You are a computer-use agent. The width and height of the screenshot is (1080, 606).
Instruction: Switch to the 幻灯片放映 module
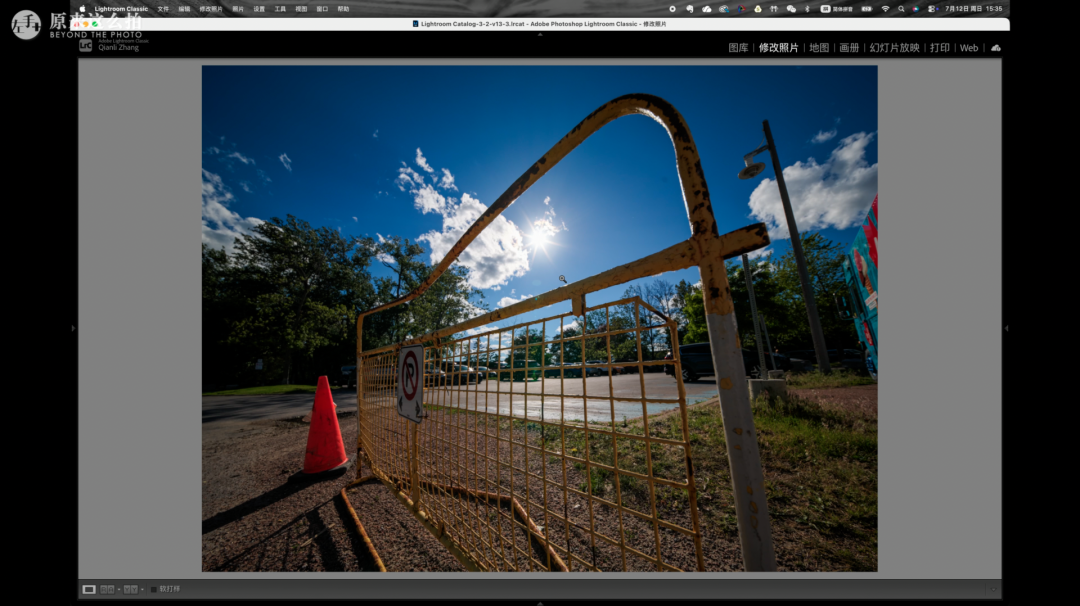tap(894, 48)
